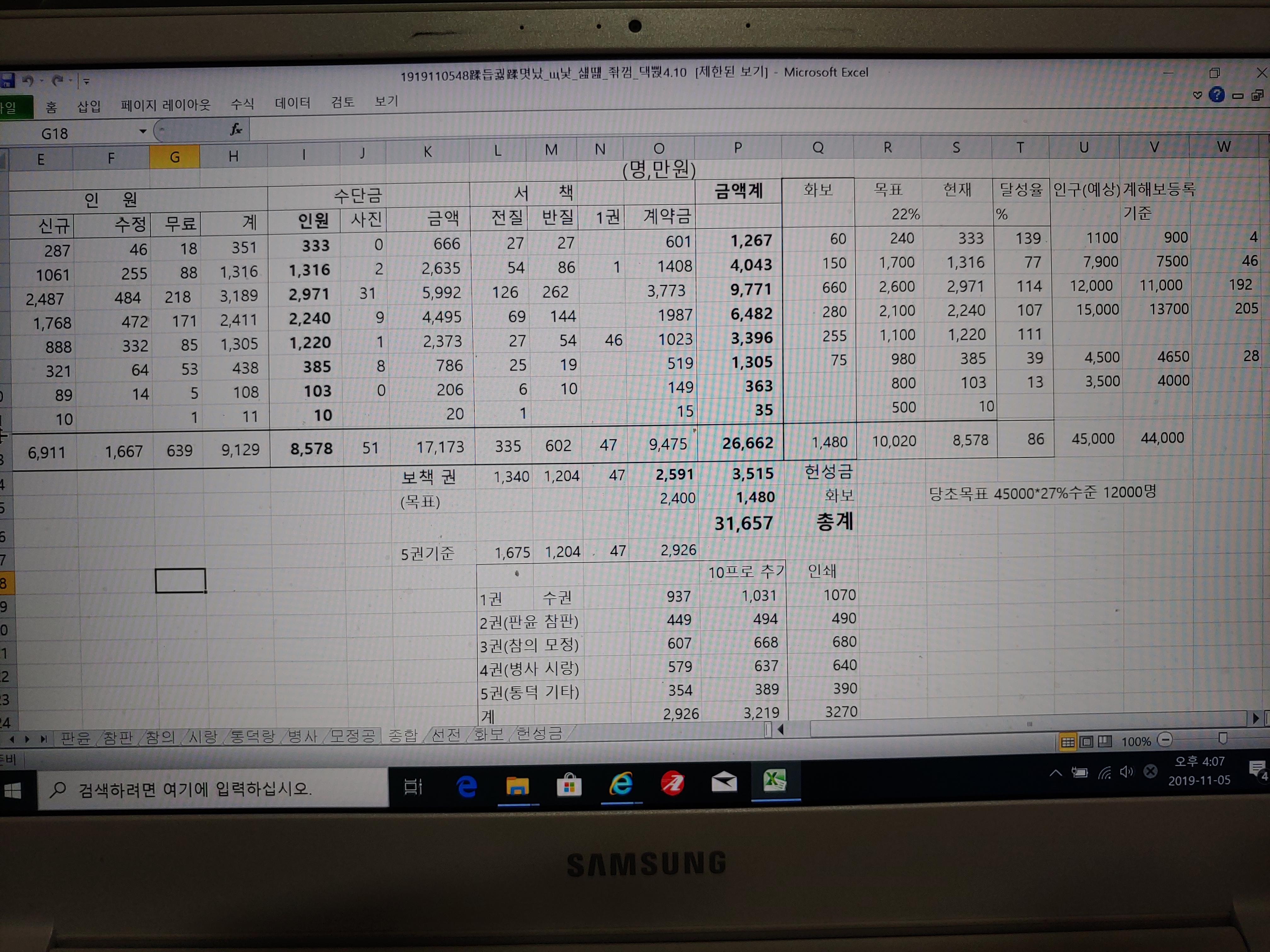This screenshot has height=952, width=1270.
Task: Open Customize Quick Access Toolbar dropdown
Action: pyautogui.click(x=86, y=82)
